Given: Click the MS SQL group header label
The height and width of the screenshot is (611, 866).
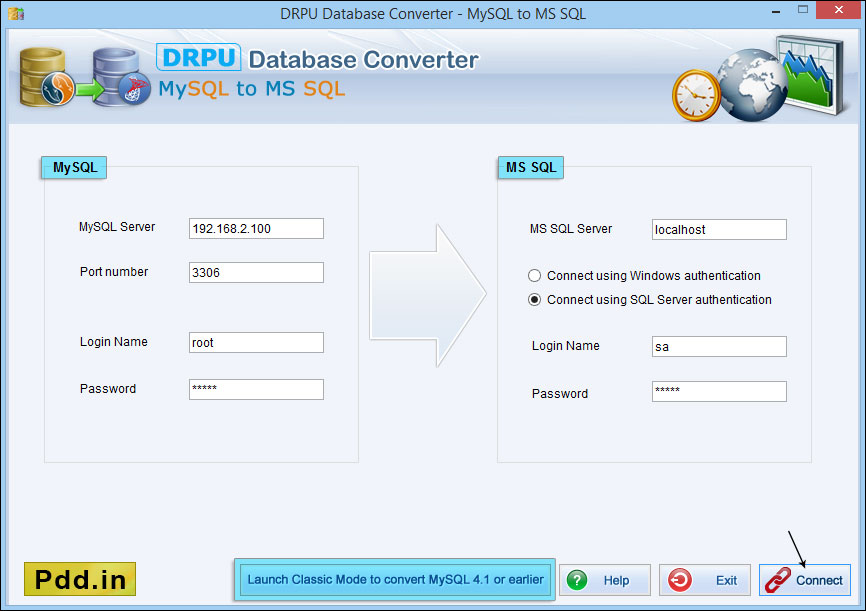Looking at the screenshot, I should click(x=531, y=167).
